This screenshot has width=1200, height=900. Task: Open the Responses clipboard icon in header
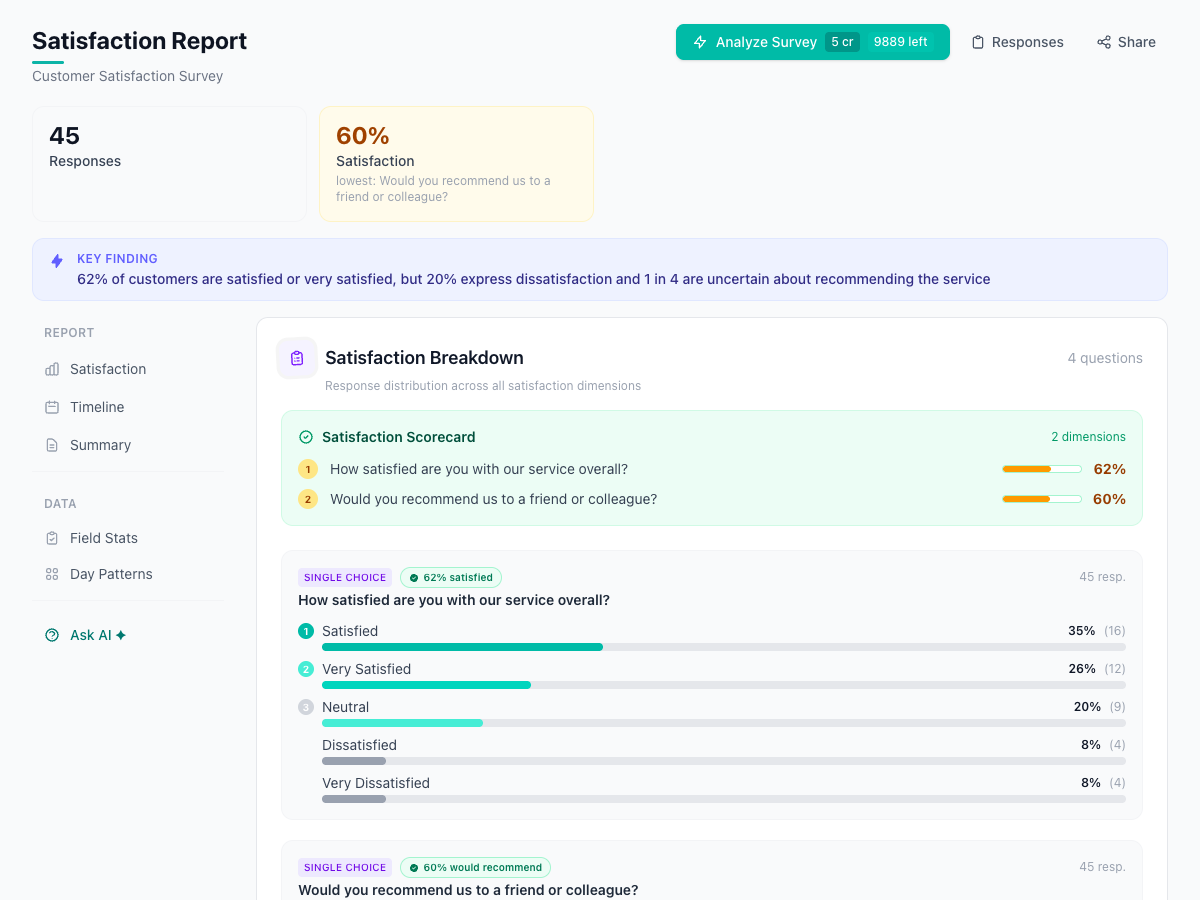[x=976, y=42]
